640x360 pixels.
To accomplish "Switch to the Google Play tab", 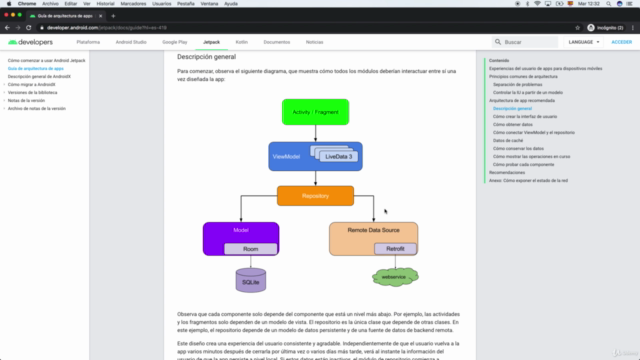I will click(175, 42).
